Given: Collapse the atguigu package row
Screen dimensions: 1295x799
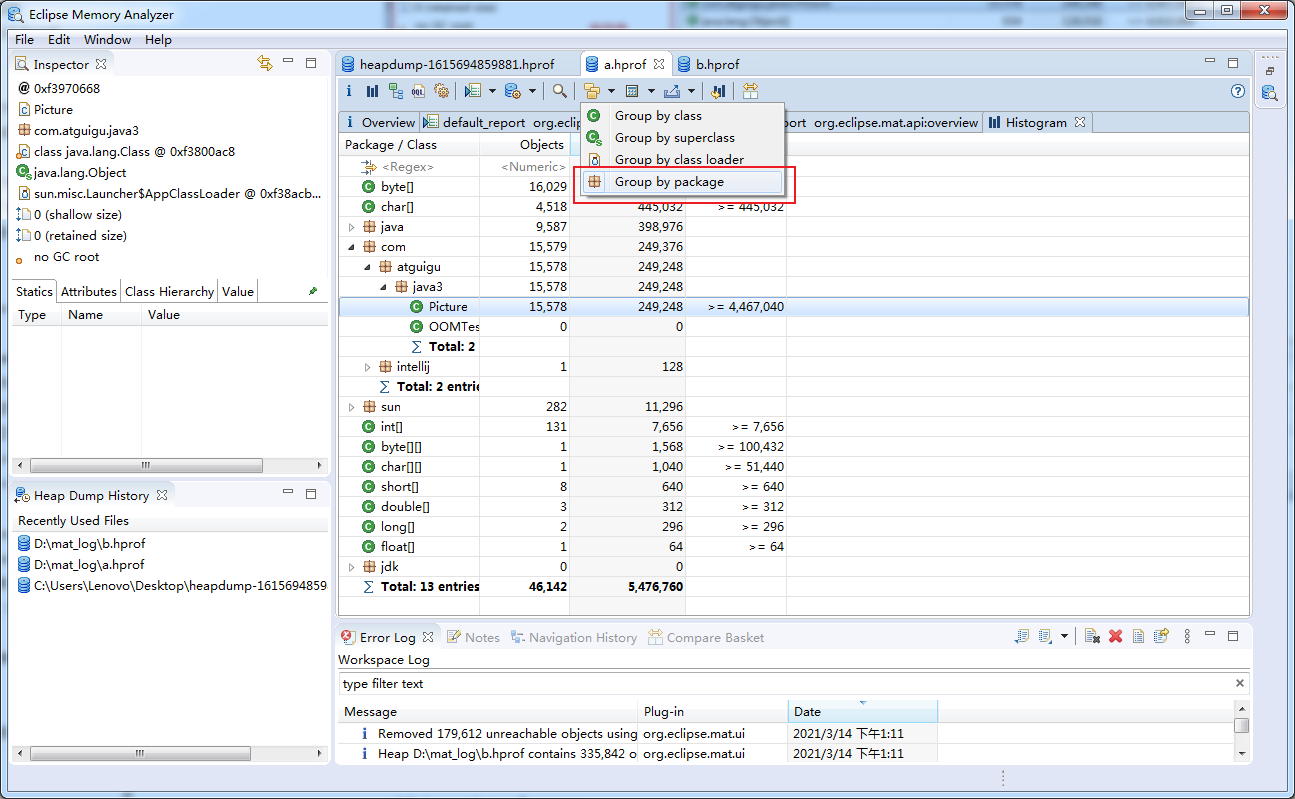Looking at the screenshot, I should coord(367,267).
